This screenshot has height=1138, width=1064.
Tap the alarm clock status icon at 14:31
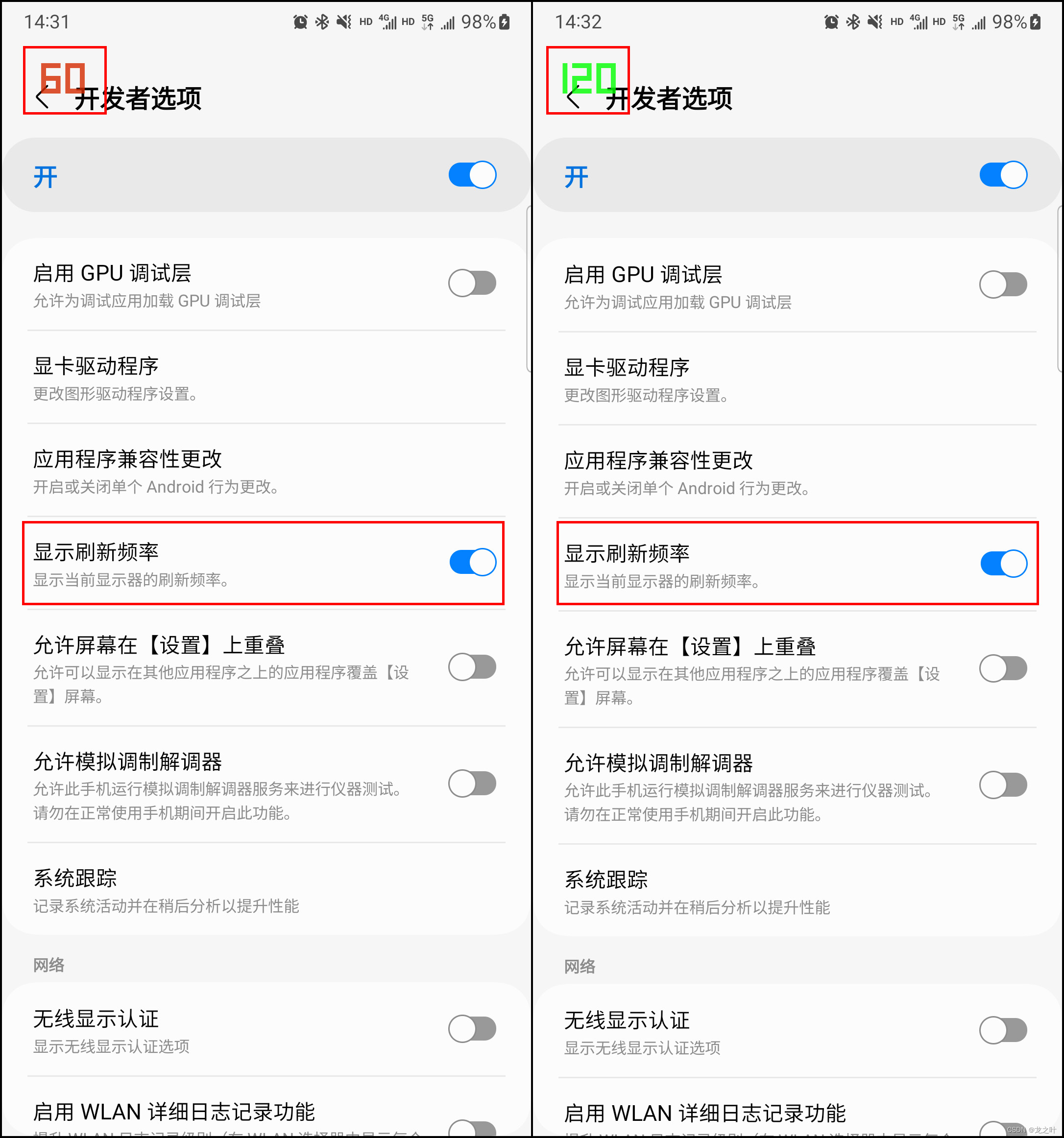click(x=300, y=23)
